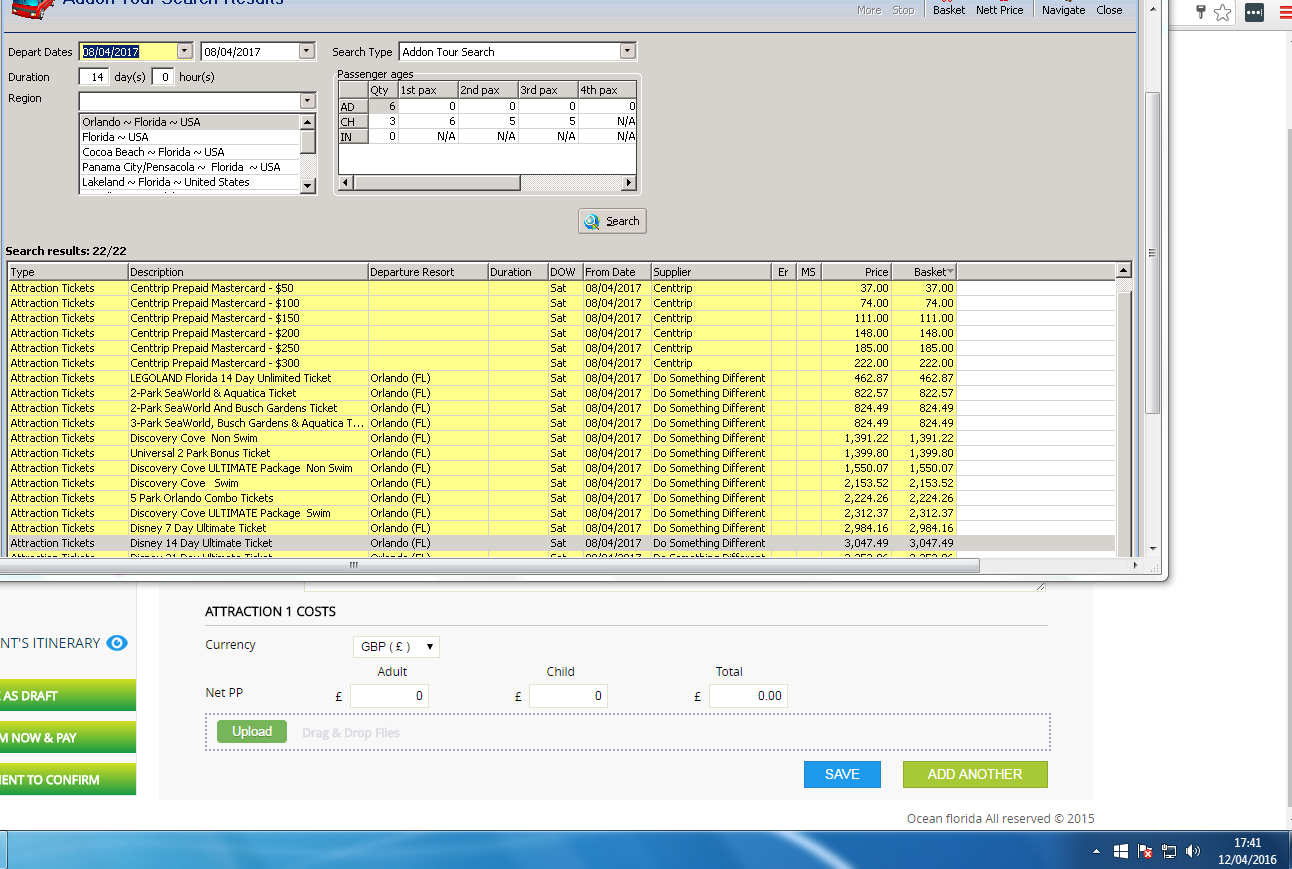This screenshot has height=869, width=1292.
Task: Sort results by Price column header
Action: click(x=857, y=272)
